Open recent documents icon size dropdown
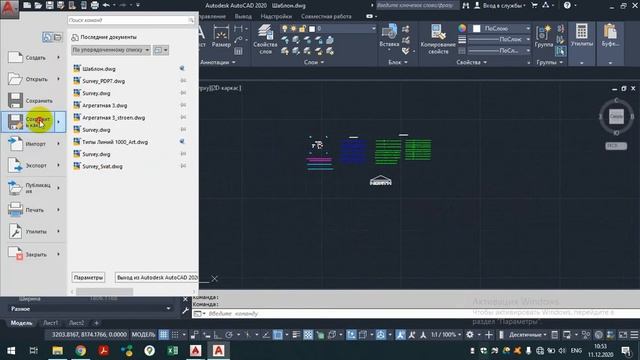 (160, 50)
